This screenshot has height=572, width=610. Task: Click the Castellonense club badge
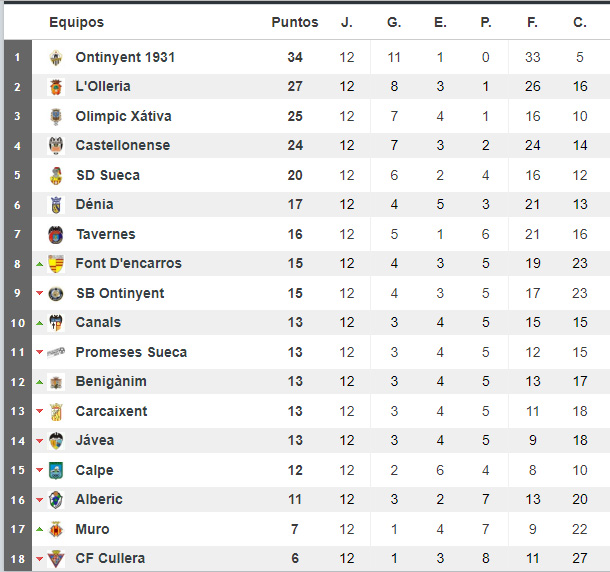(56, 146)
